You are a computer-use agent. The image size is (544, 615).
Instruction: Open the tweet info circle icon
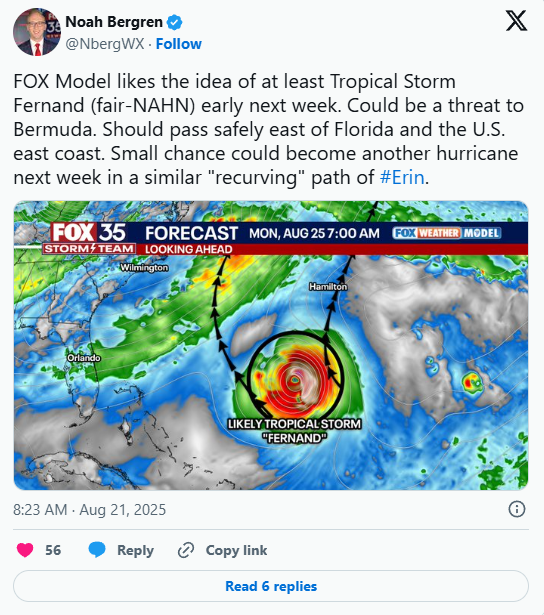(517, 509)
